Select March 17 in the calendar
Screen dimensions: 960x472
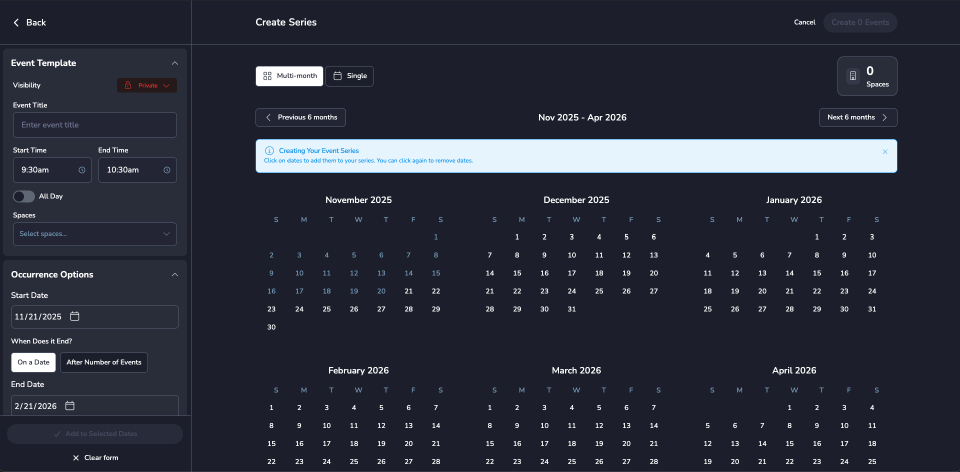(x=544, y=444)
